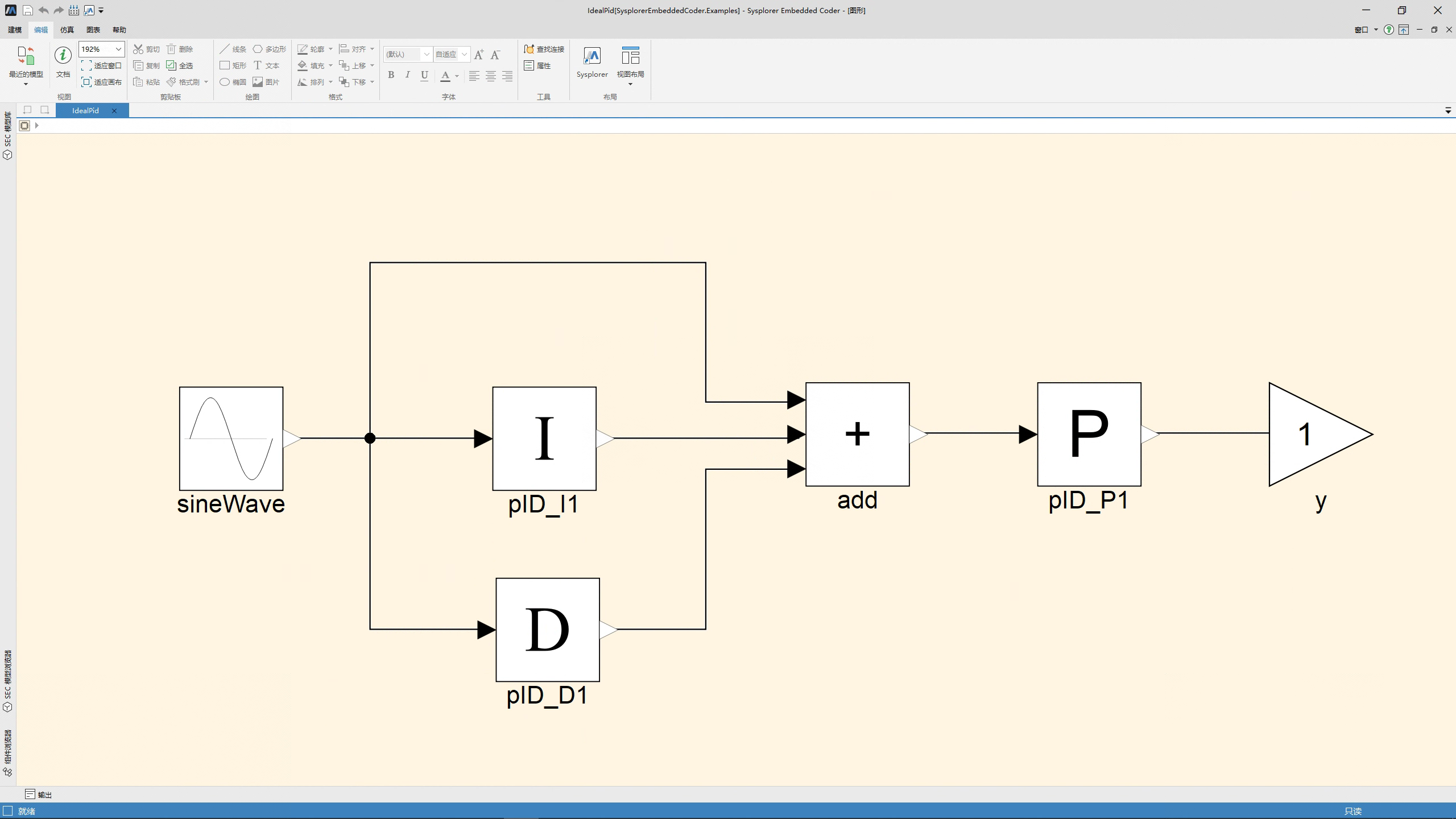
Task: Open the font color A swatch
Action: tap(445, 75)
